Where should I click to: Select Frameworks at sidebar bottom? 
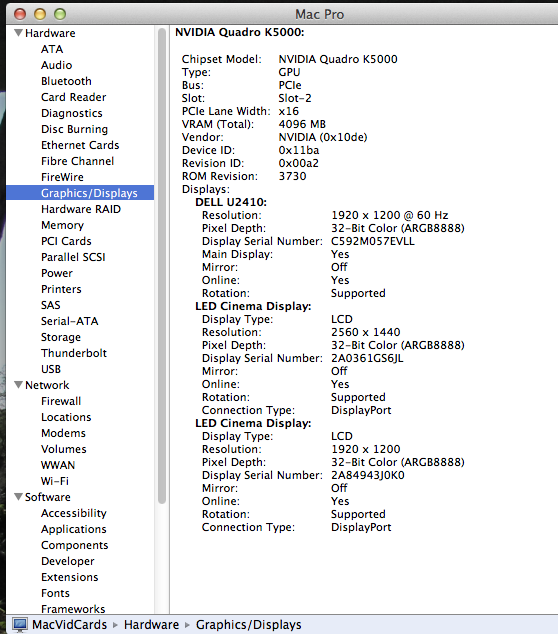[x=73, y=609]
